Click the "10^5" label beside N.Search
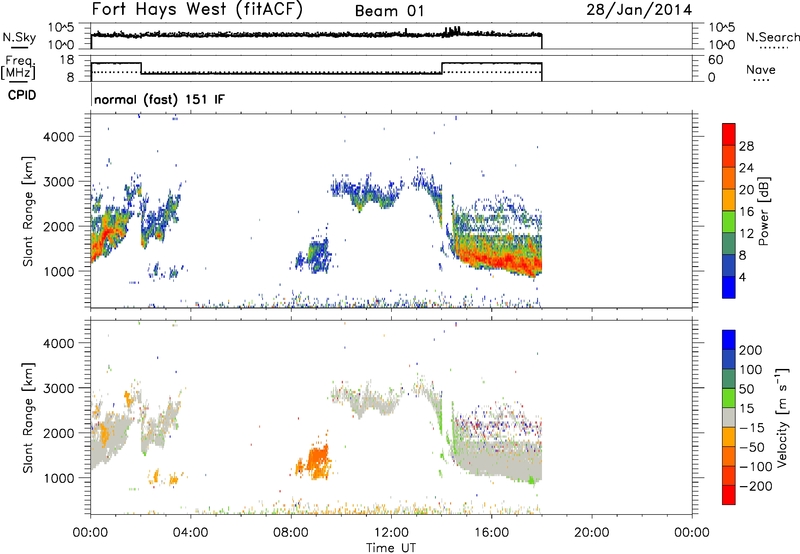This screenshot has width=800, height=554. point(722,27)
